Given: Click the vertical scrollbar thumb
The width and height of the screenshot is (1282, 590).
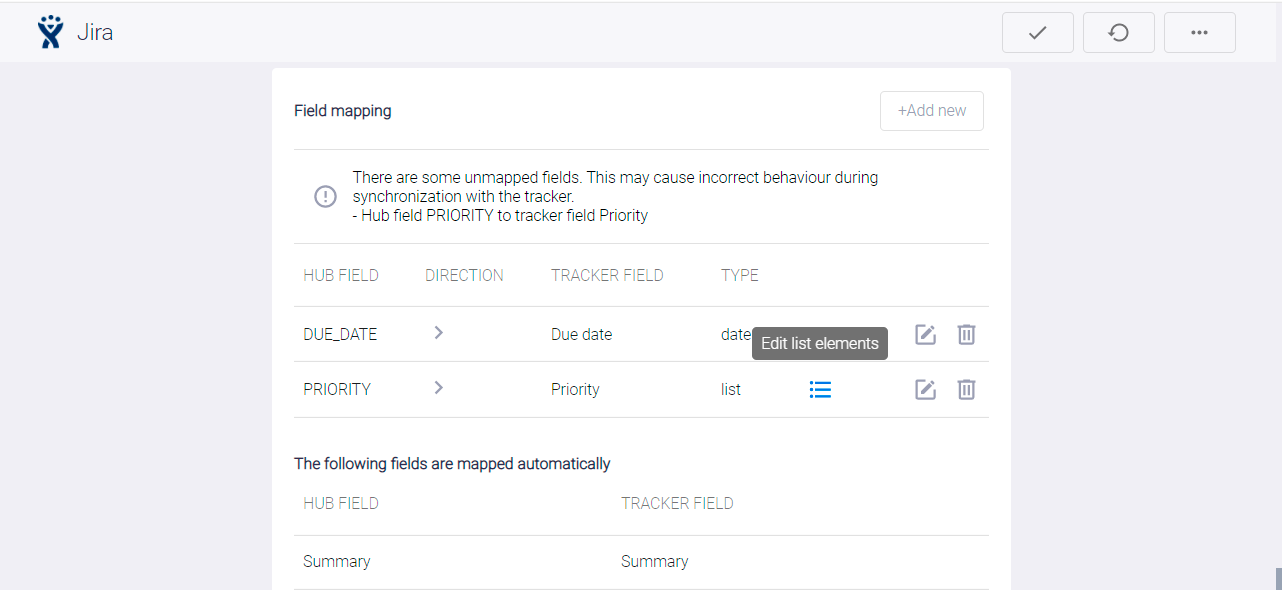Looking at the screenshot, I should pyautogui.click(x=1277, y=578).
